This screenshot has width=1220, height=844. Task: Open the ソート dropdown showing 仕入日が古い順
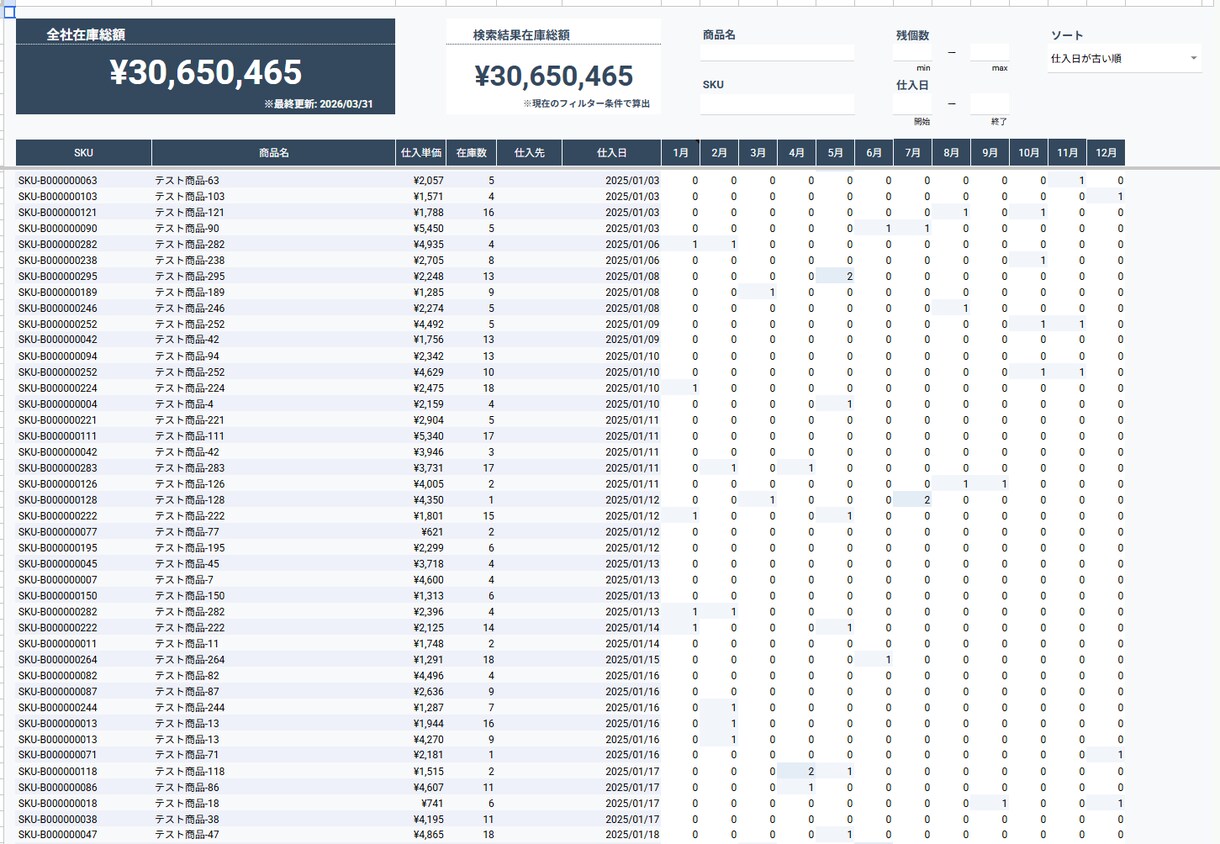pos(1124,59)
